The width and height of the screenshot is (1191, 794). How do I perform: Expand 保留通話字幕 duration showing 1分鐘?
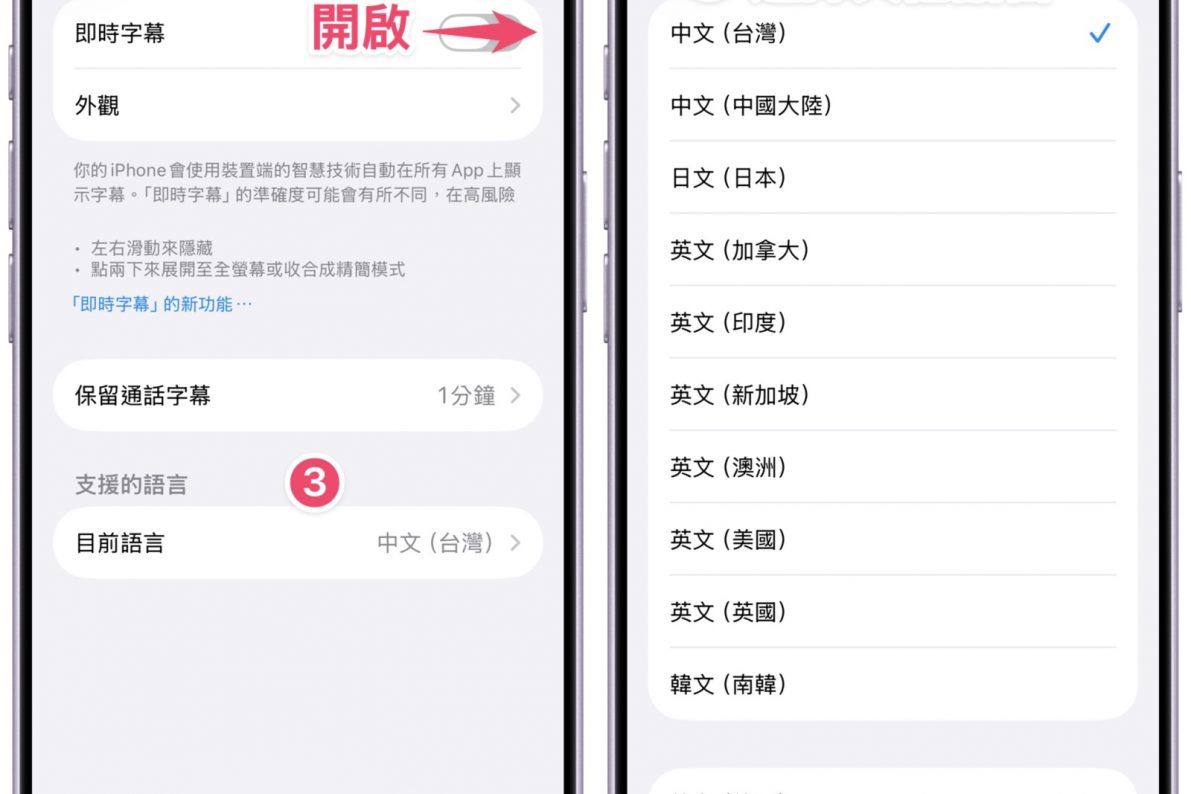(x=298, y=395)
